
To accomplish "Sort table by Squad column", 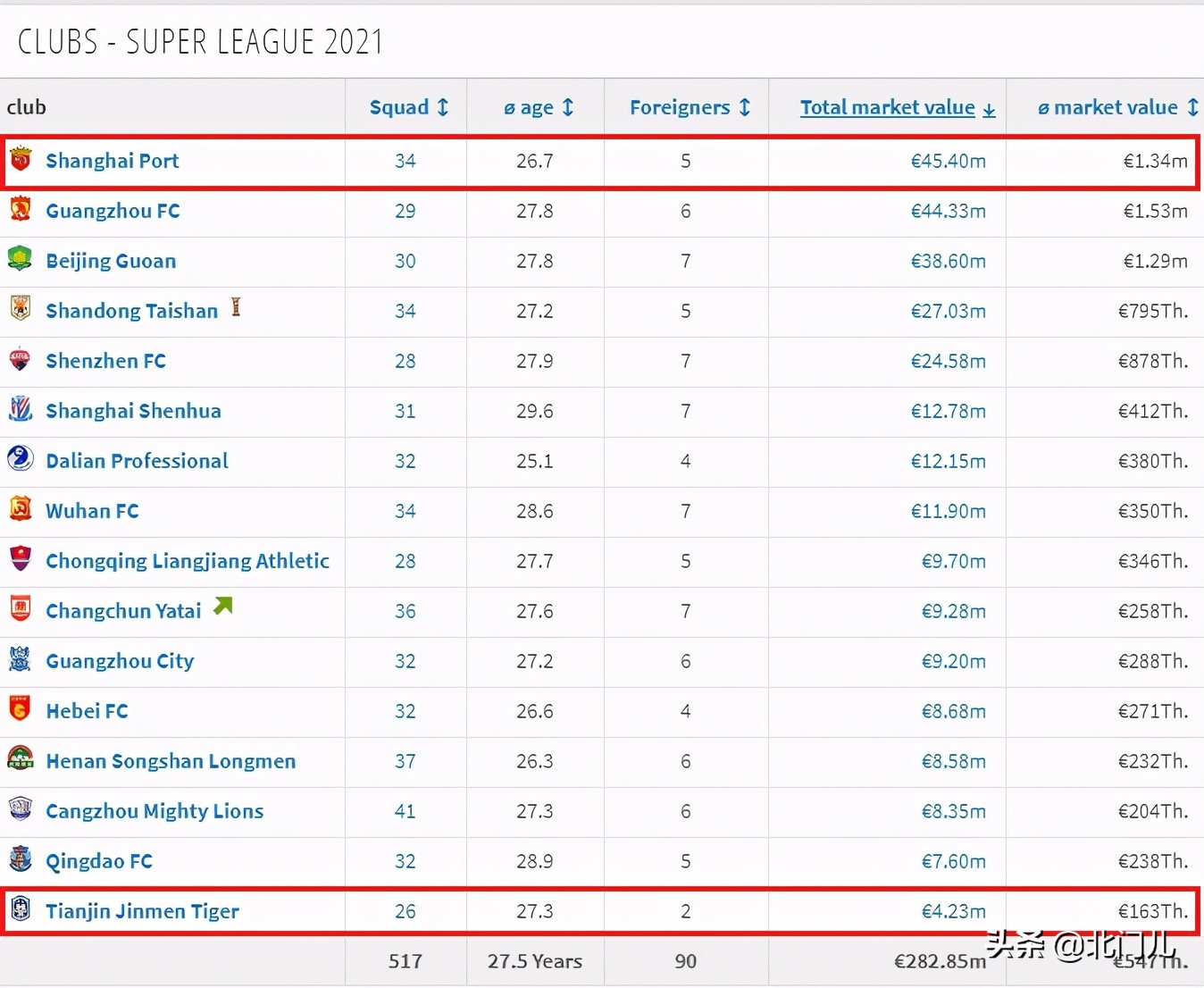I will 409,107.
